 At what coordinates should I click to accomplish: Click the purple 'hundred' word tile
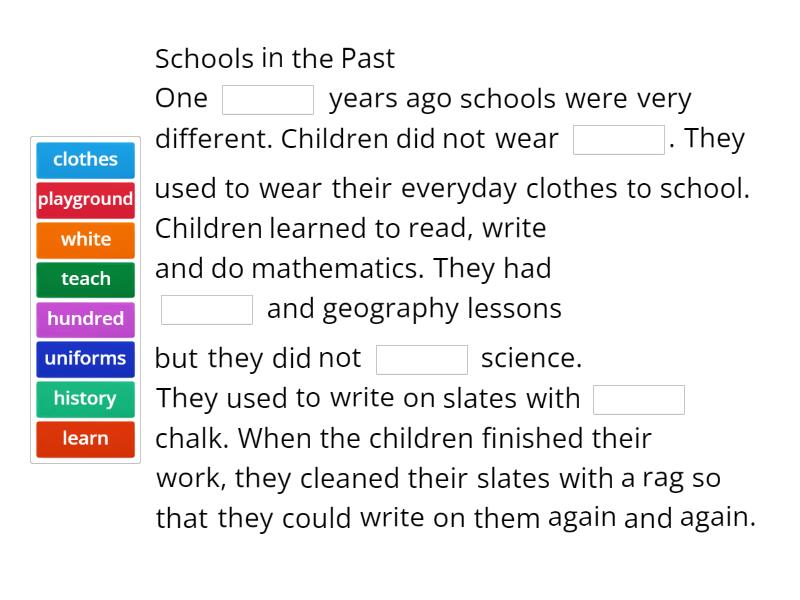85,319
